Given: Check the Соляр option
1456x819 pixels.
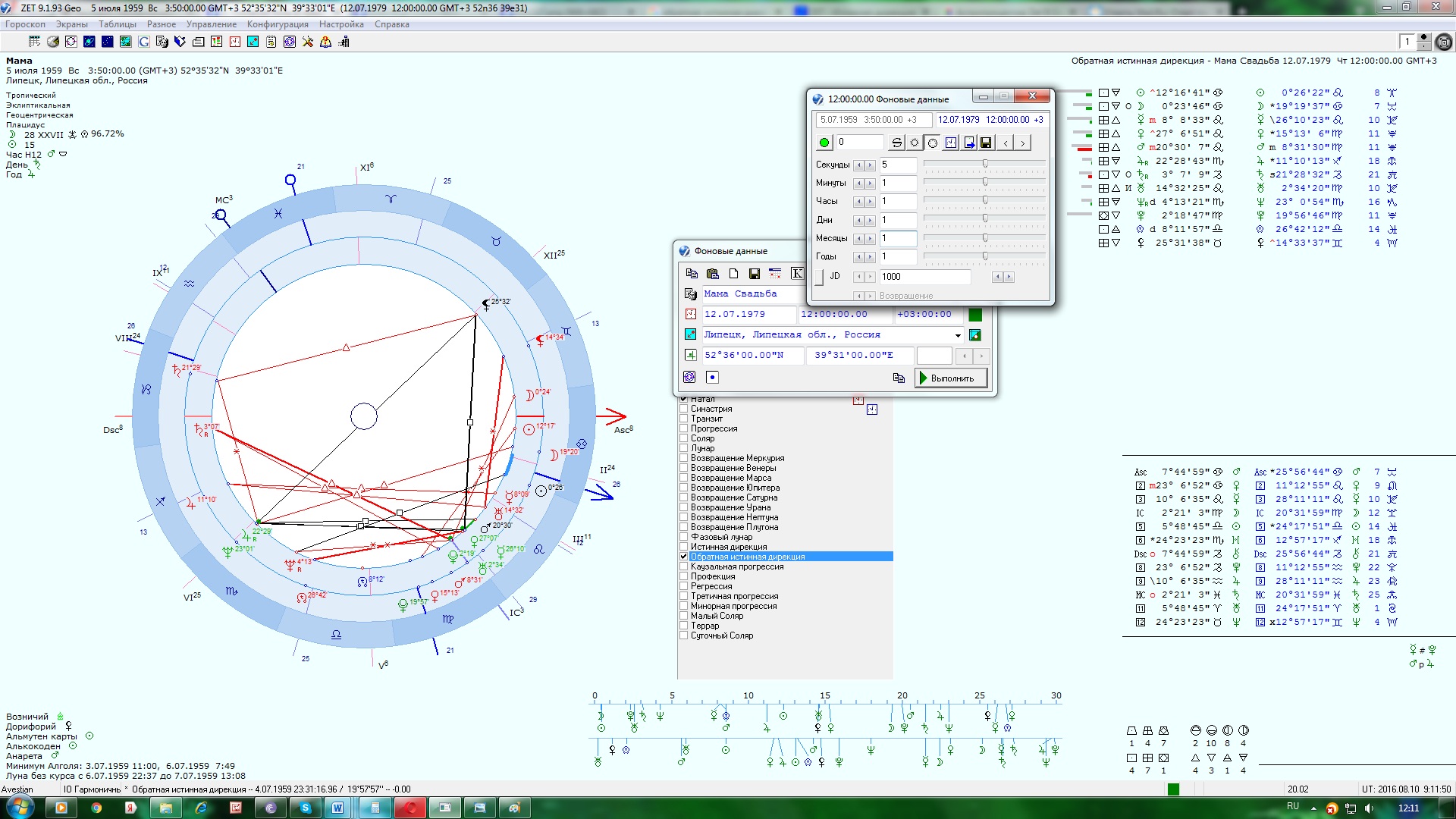Looking at the screenshot, I should coord(684,438).
